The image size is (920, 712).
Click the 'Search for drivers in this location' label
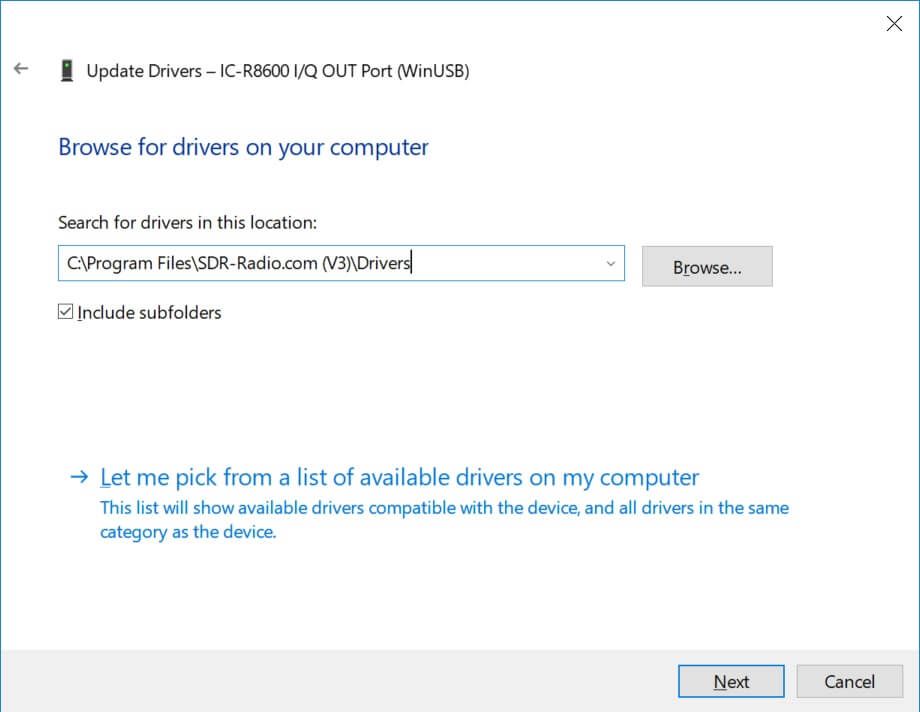coord(187,222)
